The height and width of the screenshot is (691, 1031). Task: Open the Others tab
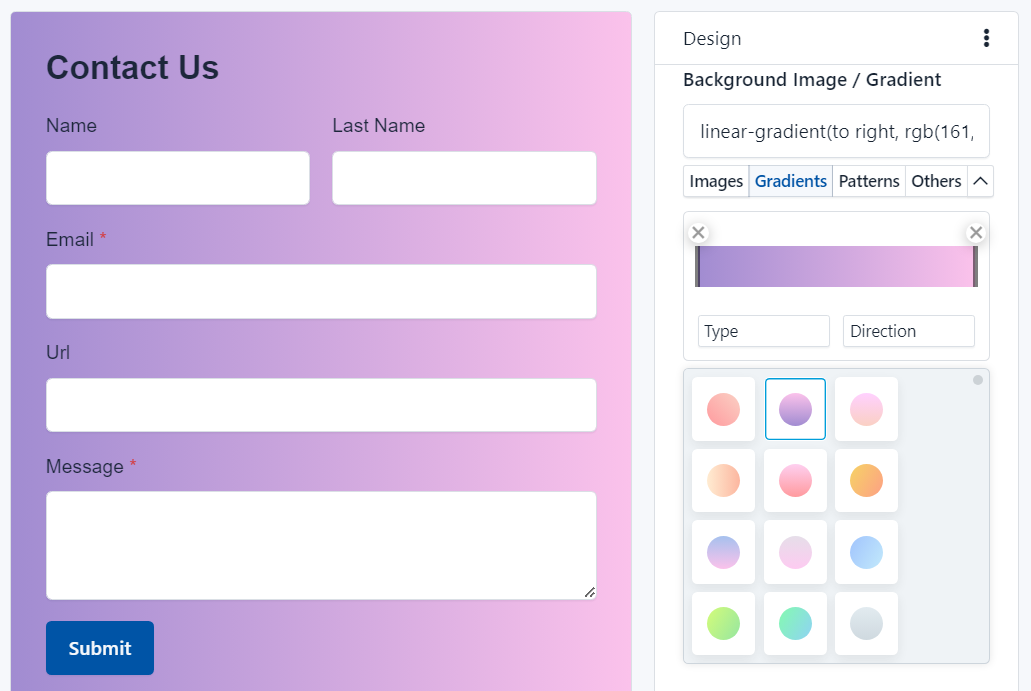(x=936, y=181)
